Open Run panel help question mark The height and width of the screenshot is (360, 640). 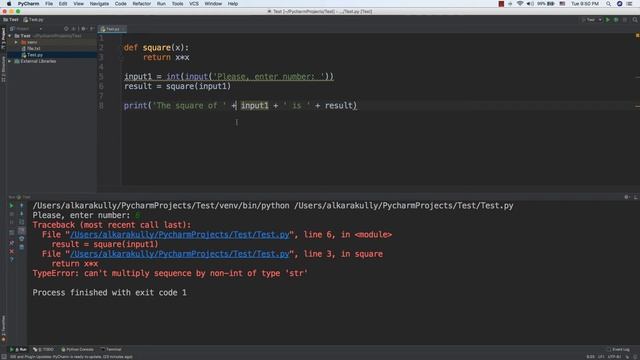pos(11,260)
